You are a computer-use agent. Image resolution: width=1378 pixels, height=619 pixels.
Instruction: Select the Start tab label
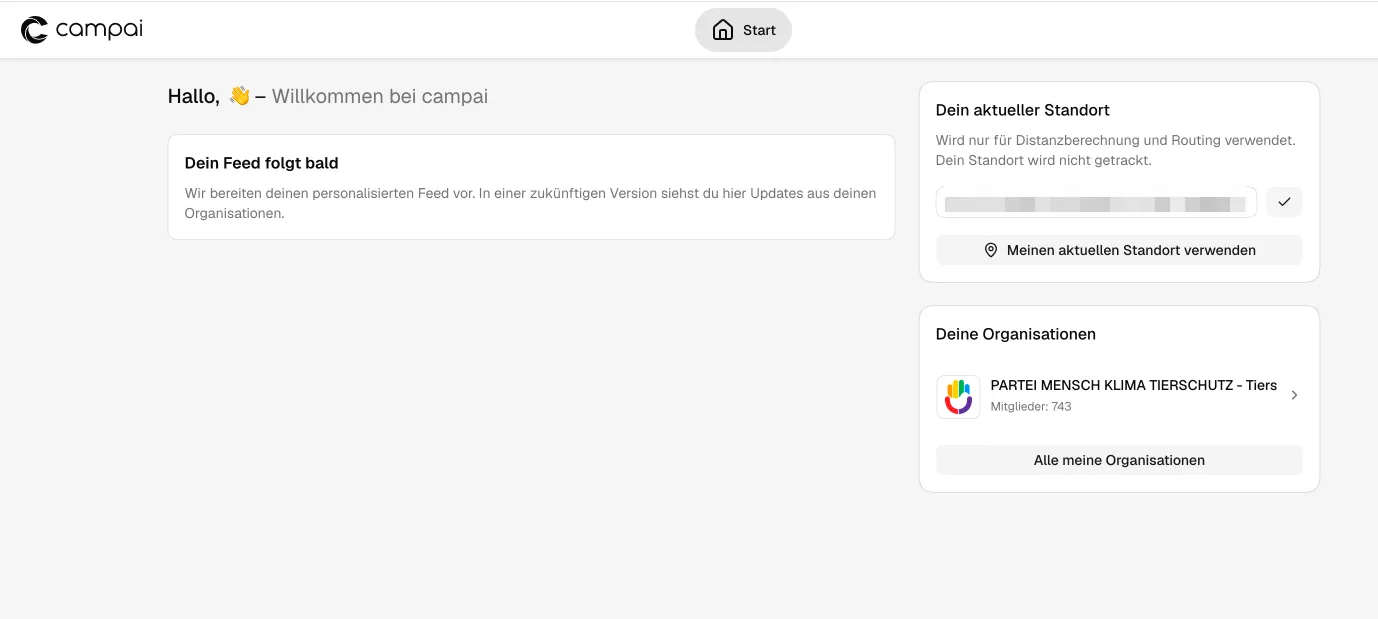759,30
